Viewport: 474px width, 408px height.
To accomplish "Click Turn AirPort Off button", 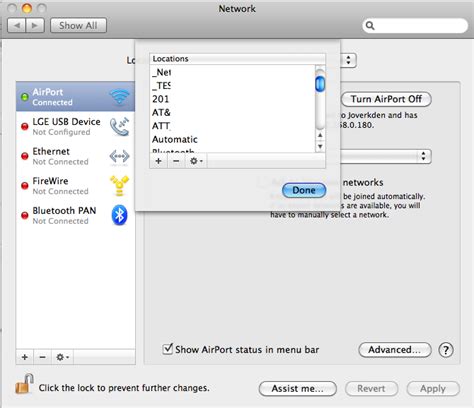I will (x=386, y=99).
